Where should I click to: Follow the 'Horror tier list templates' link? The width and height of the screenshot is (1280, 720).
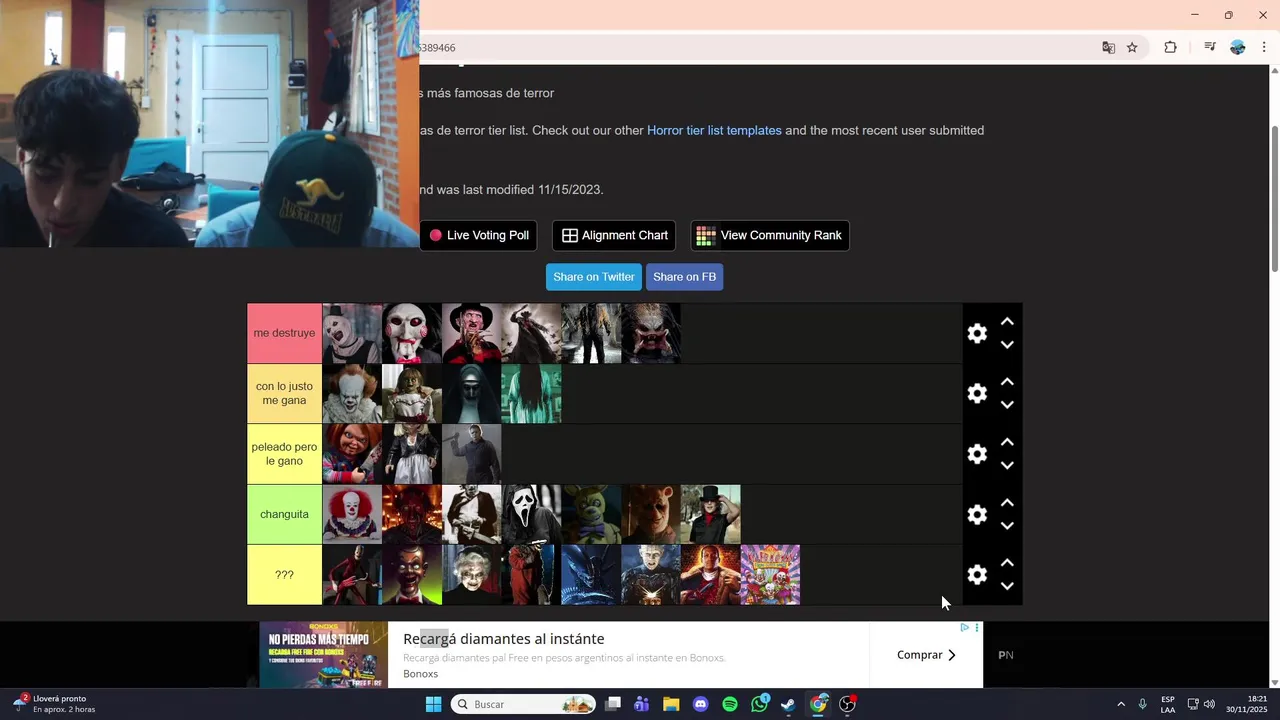click(714, 130)
